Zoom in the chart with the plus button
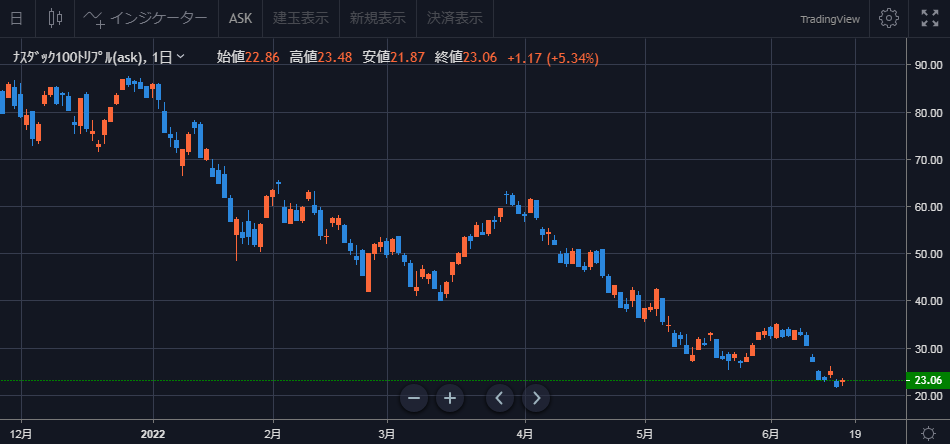This screenshot has height=444, width=950. (450, 398)
